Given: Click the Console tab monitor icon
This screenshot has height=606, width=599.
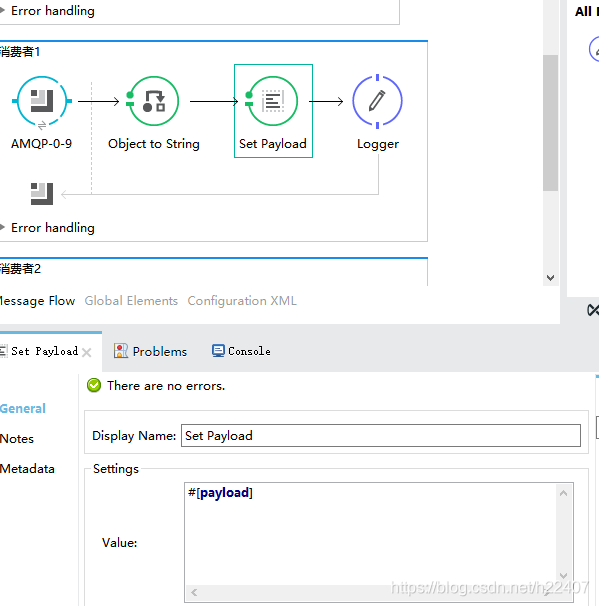Looking at the screenshot, I should [218, 351].
